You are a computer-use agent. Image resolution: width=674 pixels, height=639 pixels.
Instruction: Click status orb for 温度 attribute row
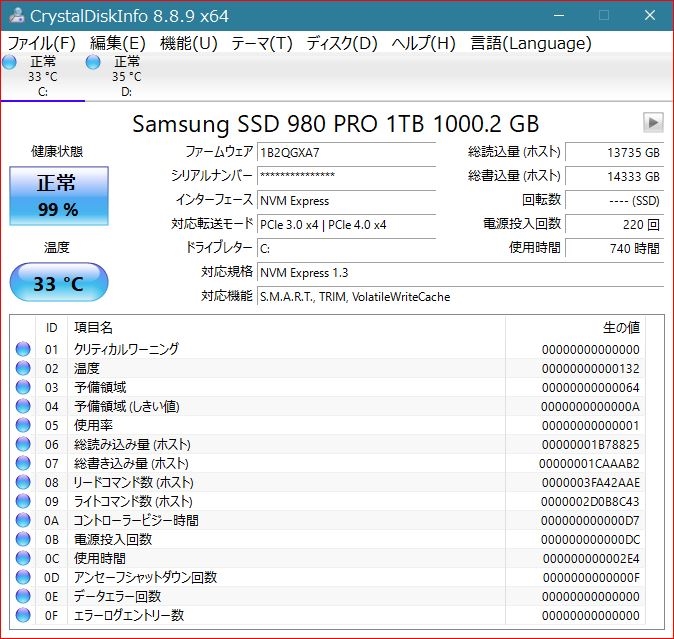(23, 368)
